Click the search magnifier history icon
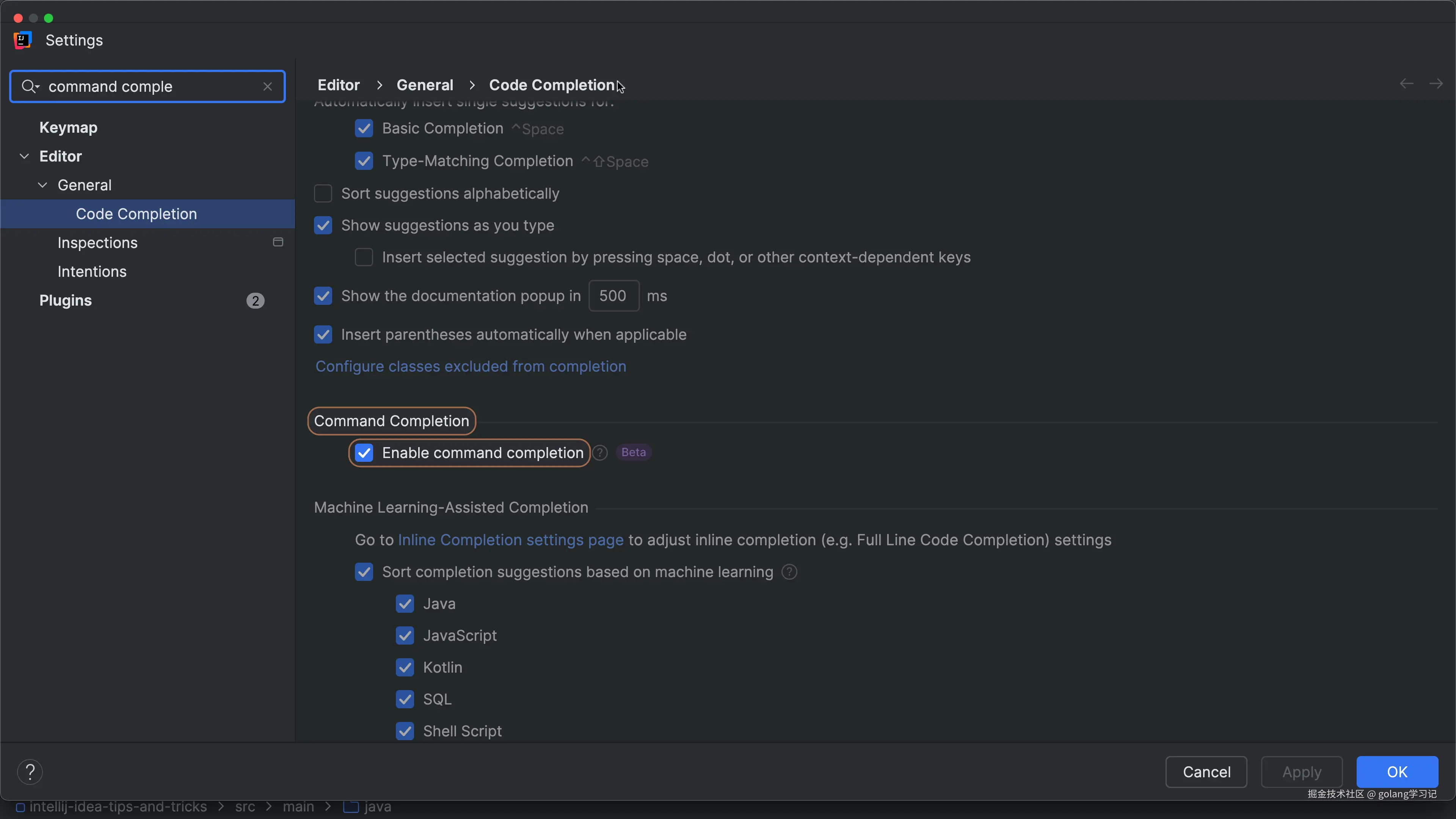Image resolution: width=1456 pixels, height=819 pixels. 30,86
